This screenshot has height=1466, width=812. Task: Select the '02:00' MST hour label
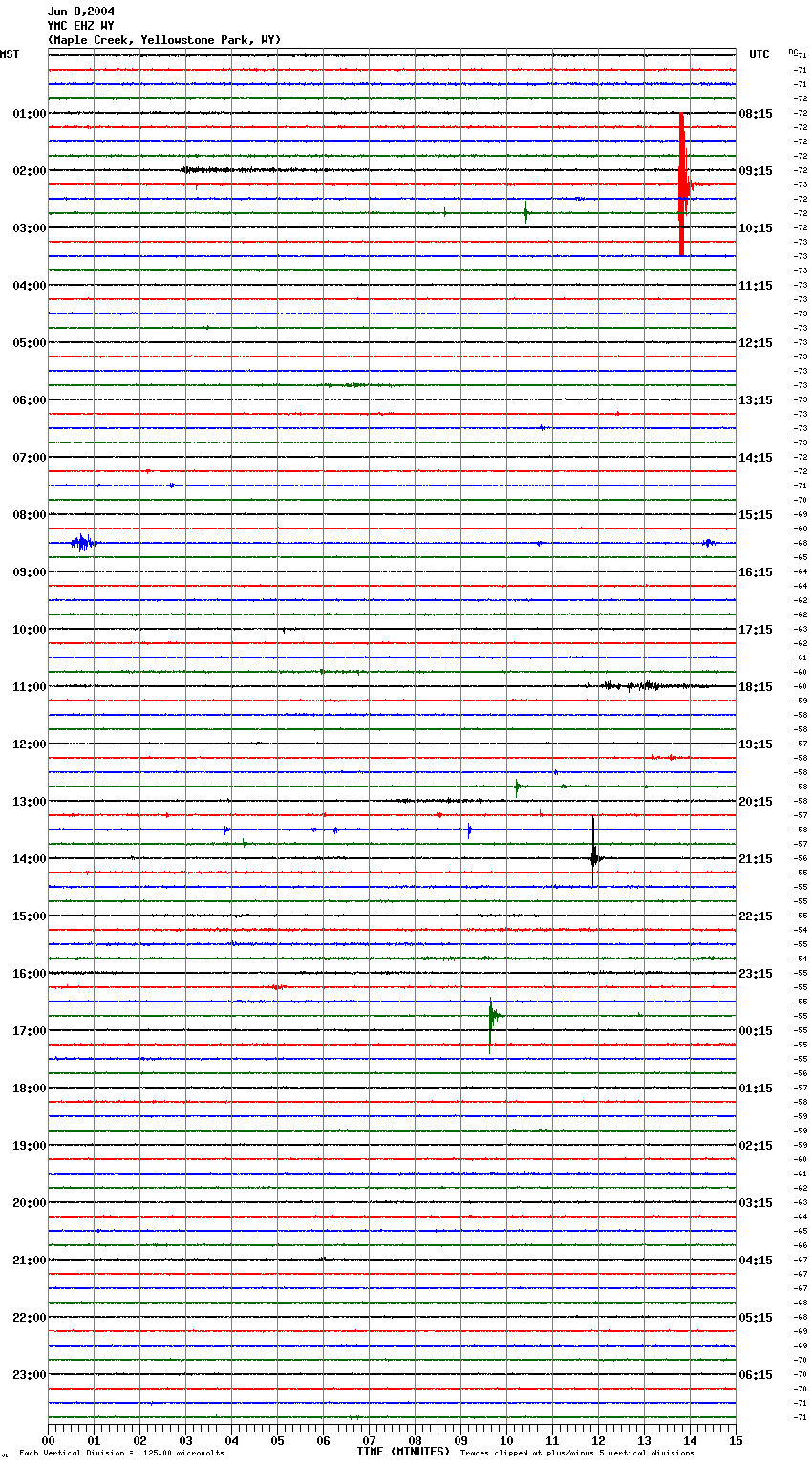[x=30, y=171]
